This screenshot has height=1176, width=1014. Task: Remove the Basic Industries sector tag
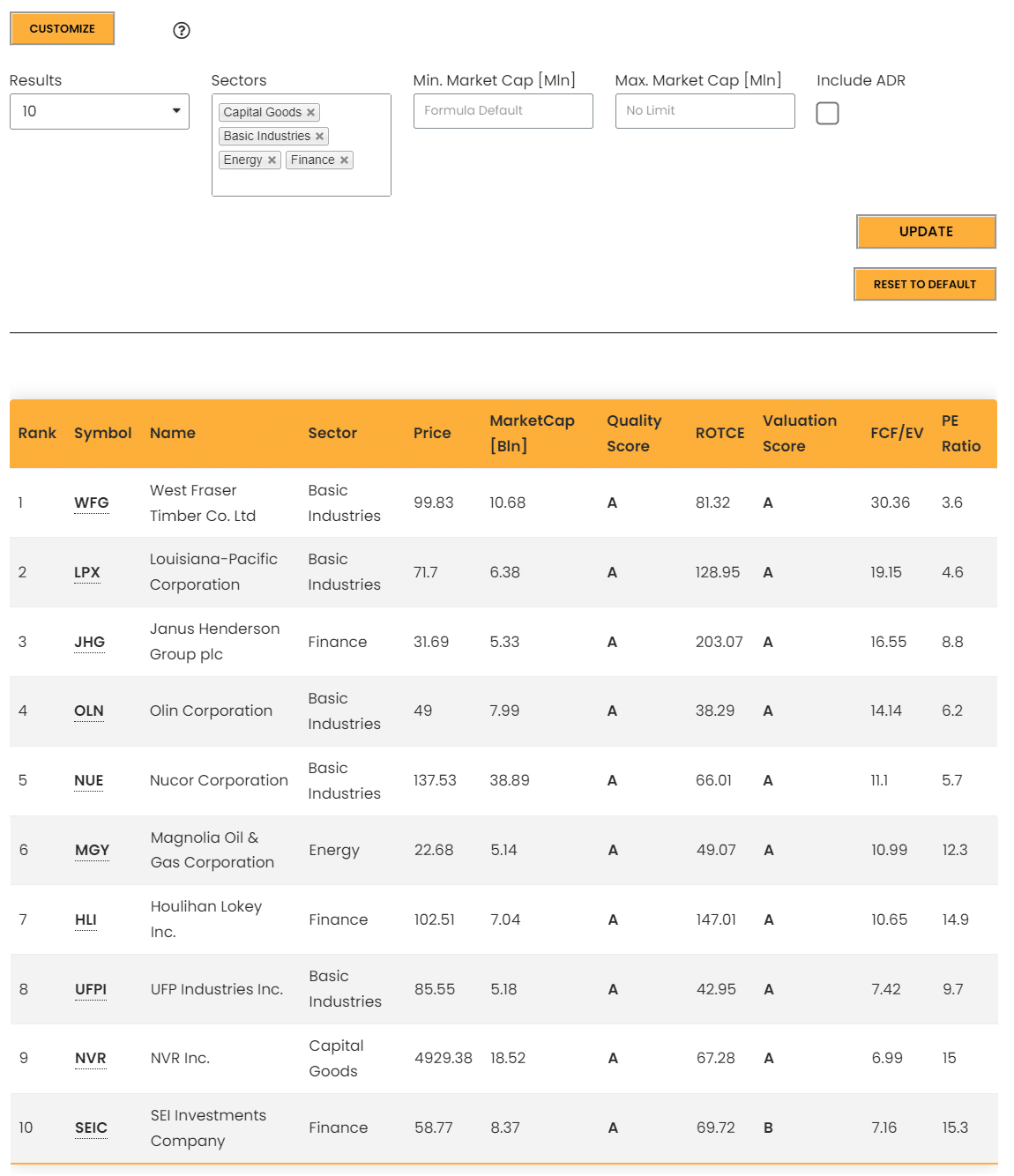(x=319, y=137)
